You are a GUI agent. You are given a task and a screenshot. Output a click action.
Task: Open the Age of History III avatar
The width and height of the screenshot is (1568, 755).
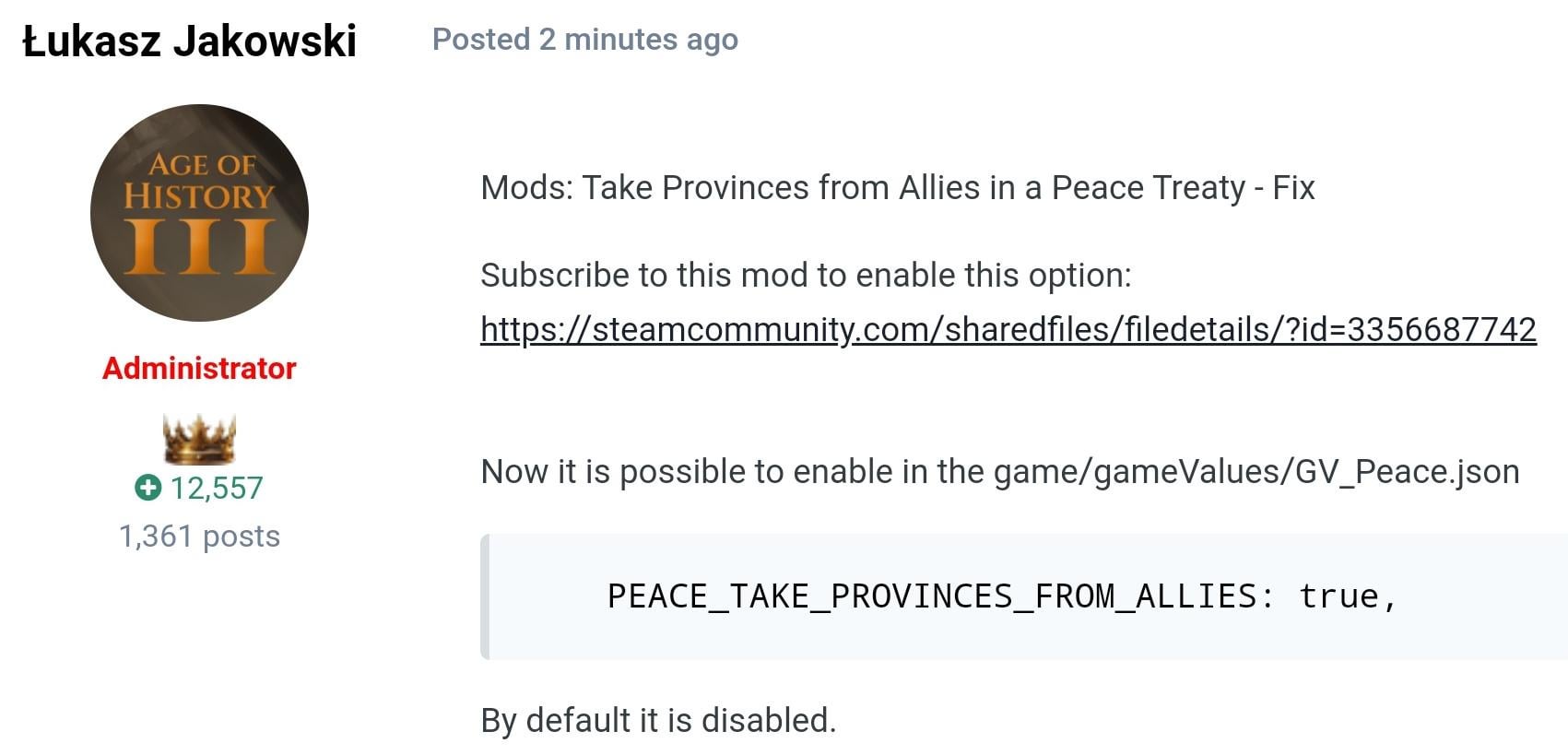click(199, 213)
